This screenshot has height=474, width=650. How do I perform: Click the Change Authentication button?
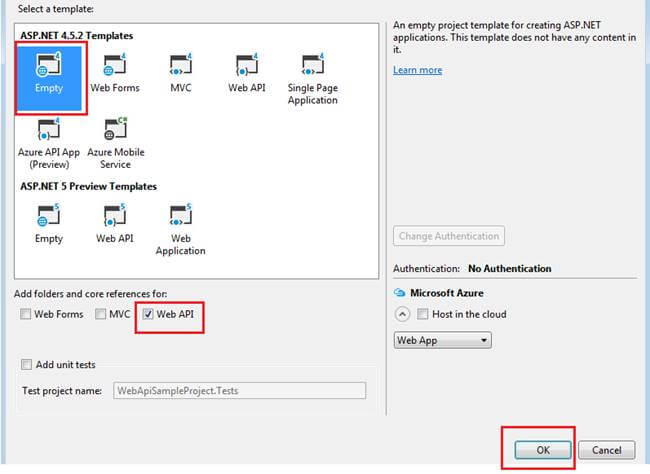pos(449,236)
